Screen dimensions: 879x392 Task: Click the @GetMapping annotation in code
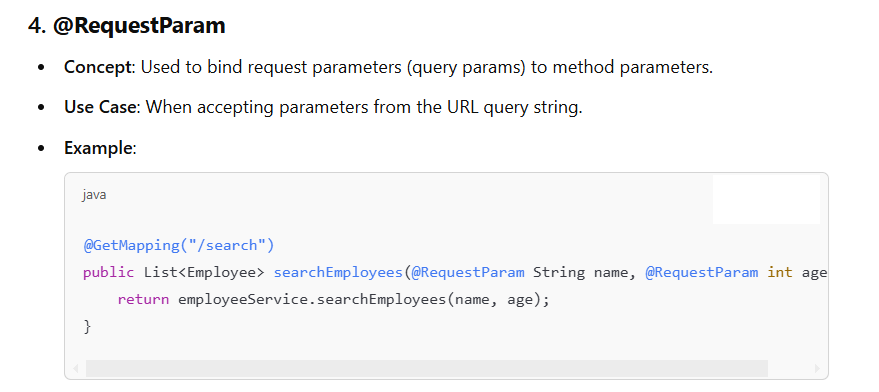(179, 245)
